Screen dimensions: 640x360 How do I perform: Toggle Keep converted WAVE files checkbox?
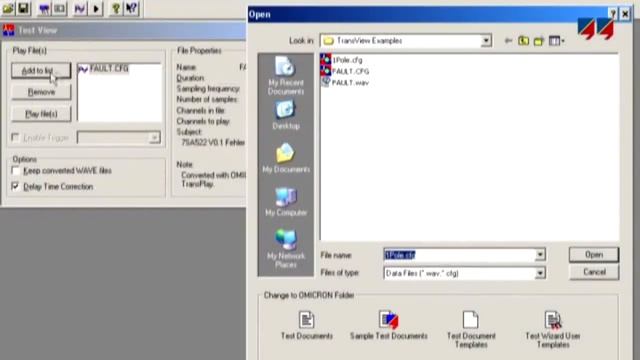click(x=16, y=171)
